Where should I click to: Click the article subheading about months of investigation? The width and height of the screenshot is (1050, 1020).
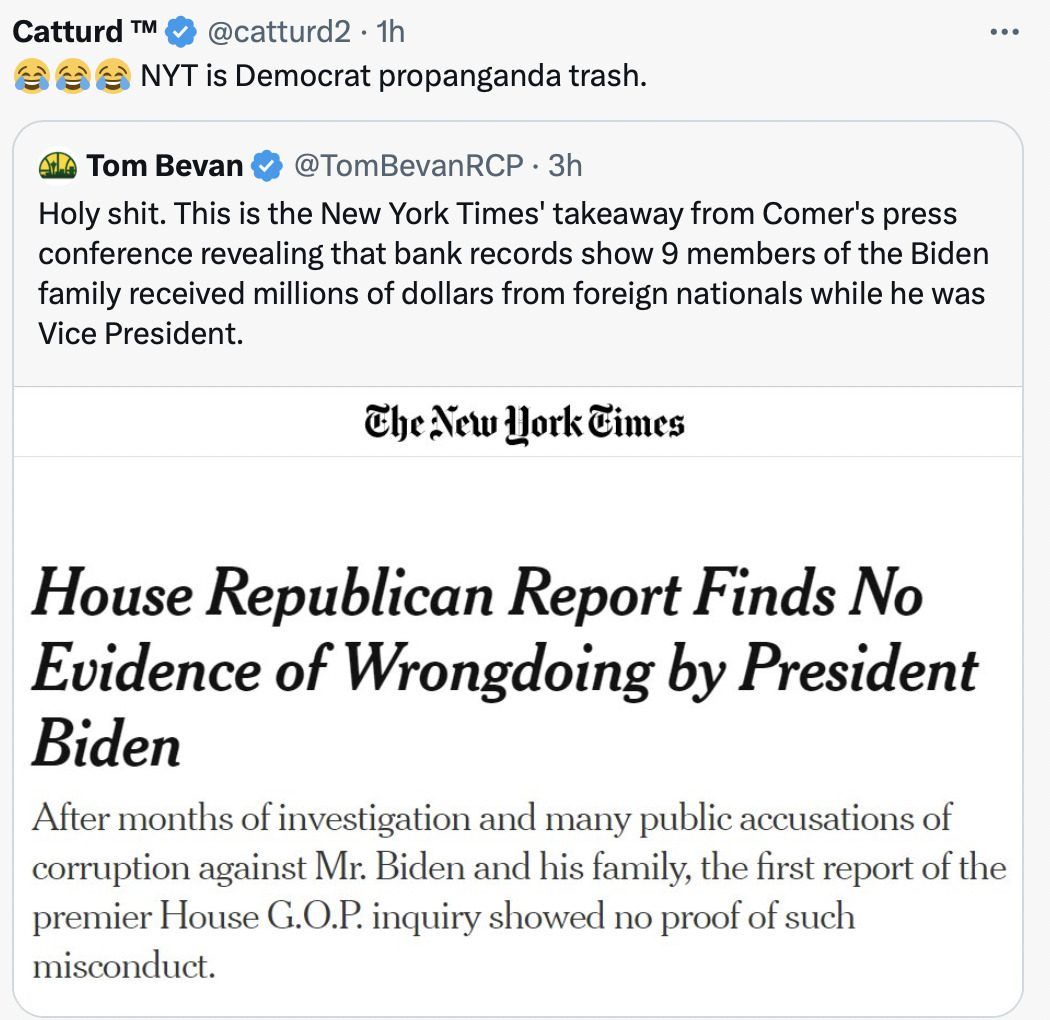518,892
